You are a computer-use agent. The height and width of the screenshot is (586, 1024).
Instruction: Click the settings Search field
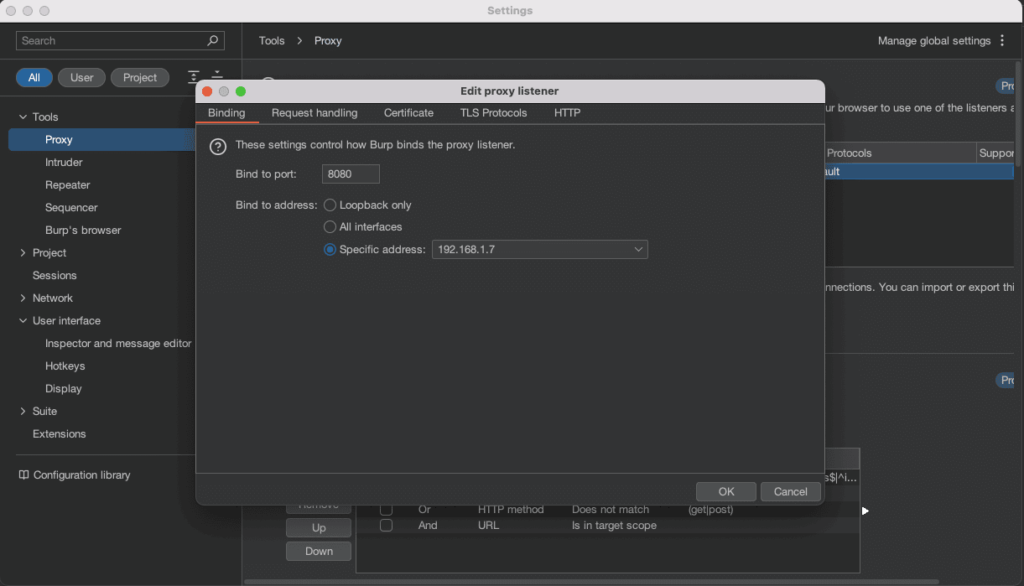click(120, 41)
